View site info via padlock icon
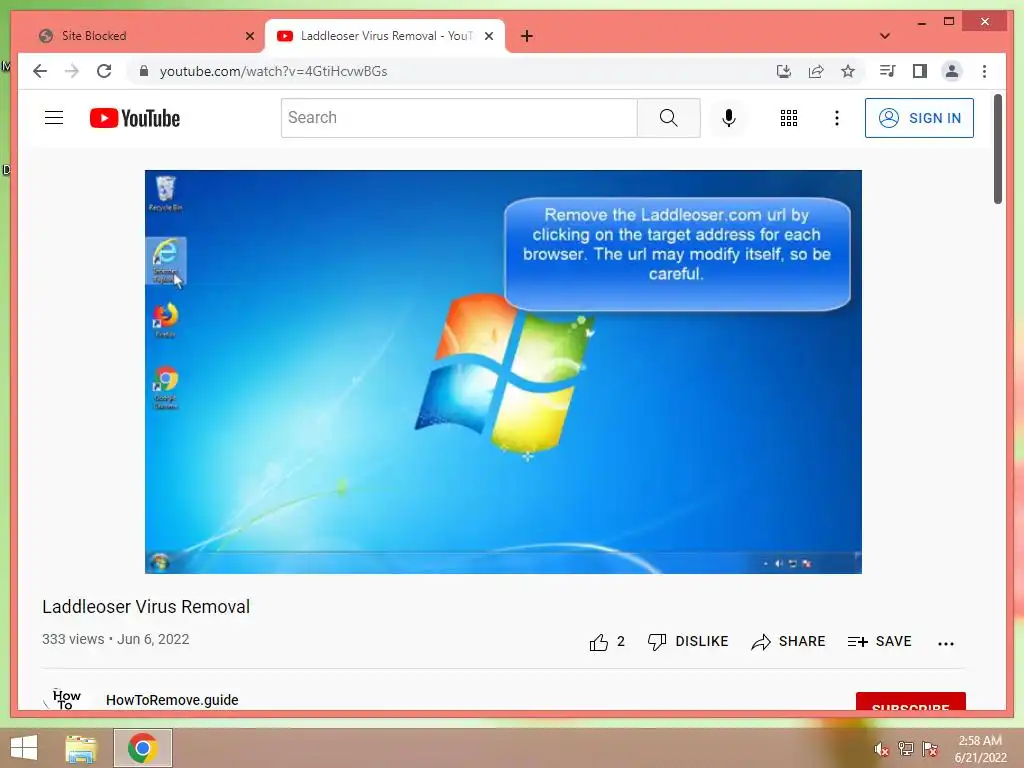Image resolution: width=1024 pixels, height=768 pixels. tap(144, 71)
